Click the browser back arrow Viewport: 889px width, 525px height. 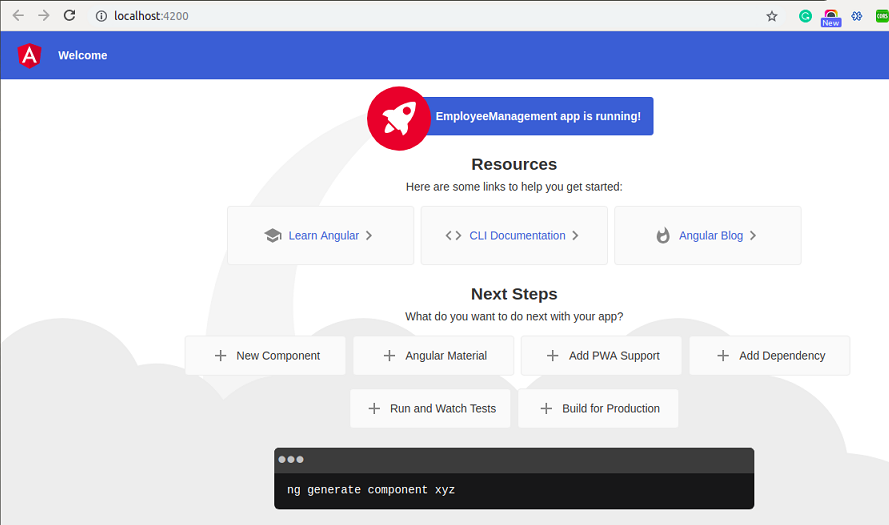point(18,15)
